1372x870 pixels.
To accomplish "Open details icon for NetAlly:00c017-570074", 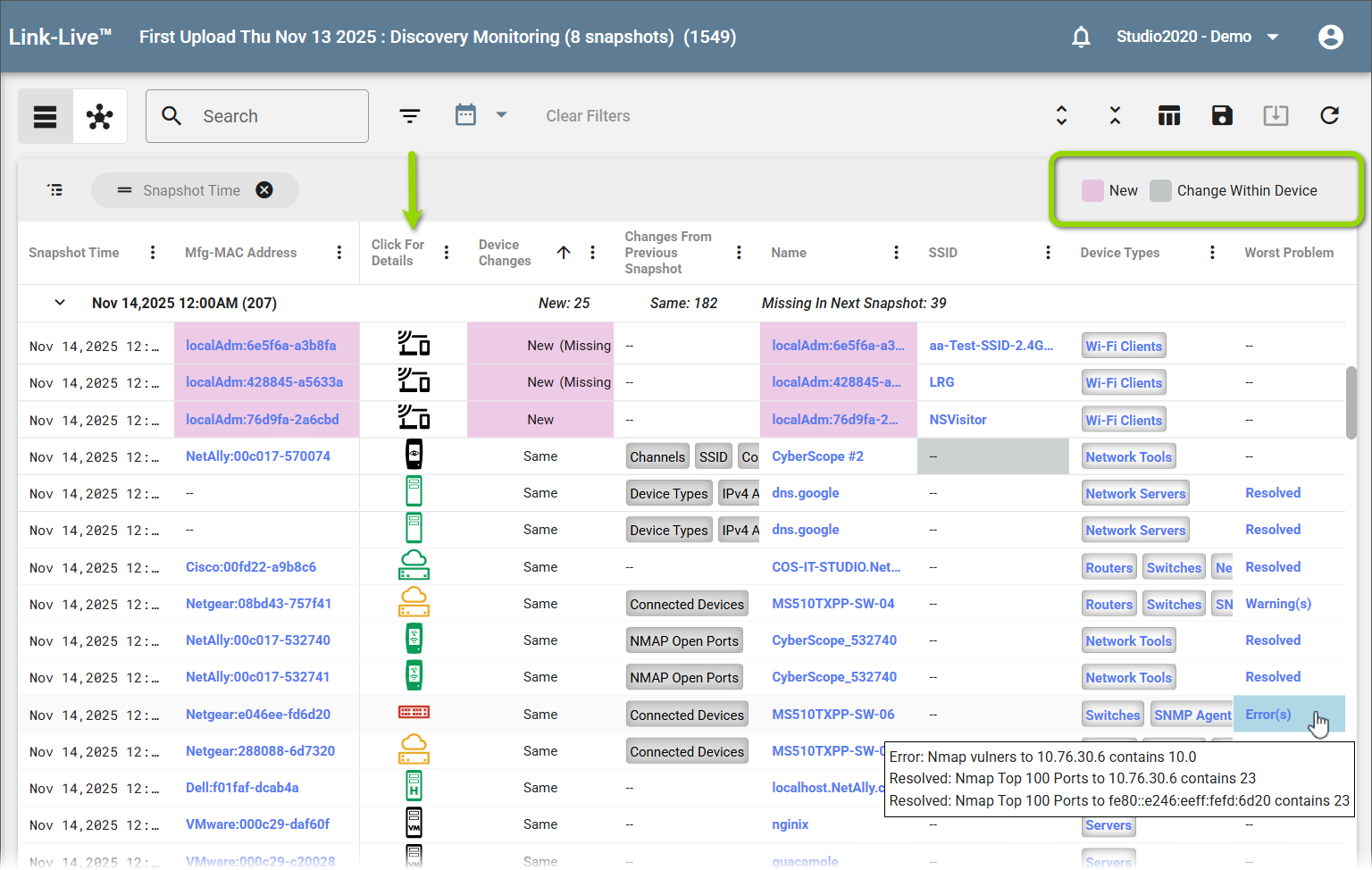I will [414, 455].
